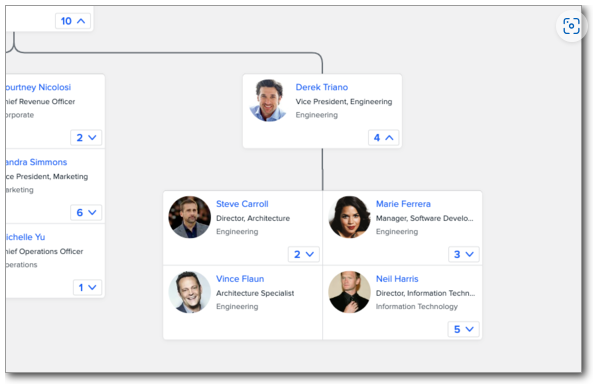Select Engineering department under Vince Flaun

pyautogui.click(x=237, y=307)
